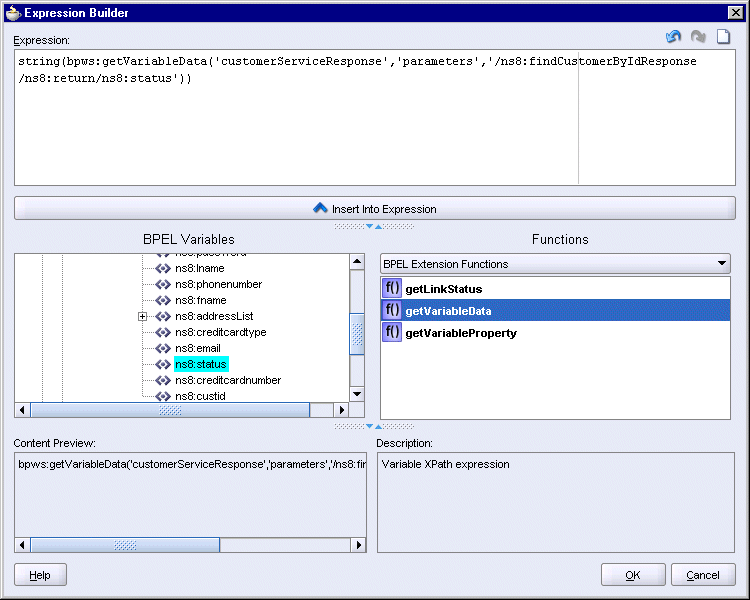Click the Description text box
750x600 pixels.
[x=556, y=502]
